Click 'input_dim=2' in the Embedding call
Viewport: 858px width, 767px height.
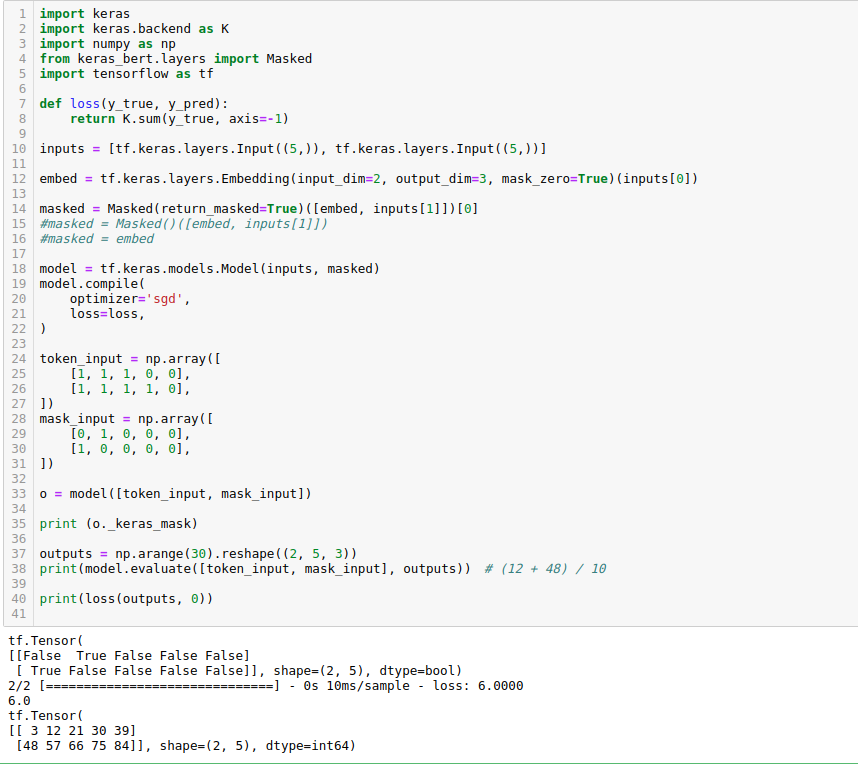click(339, 179)
